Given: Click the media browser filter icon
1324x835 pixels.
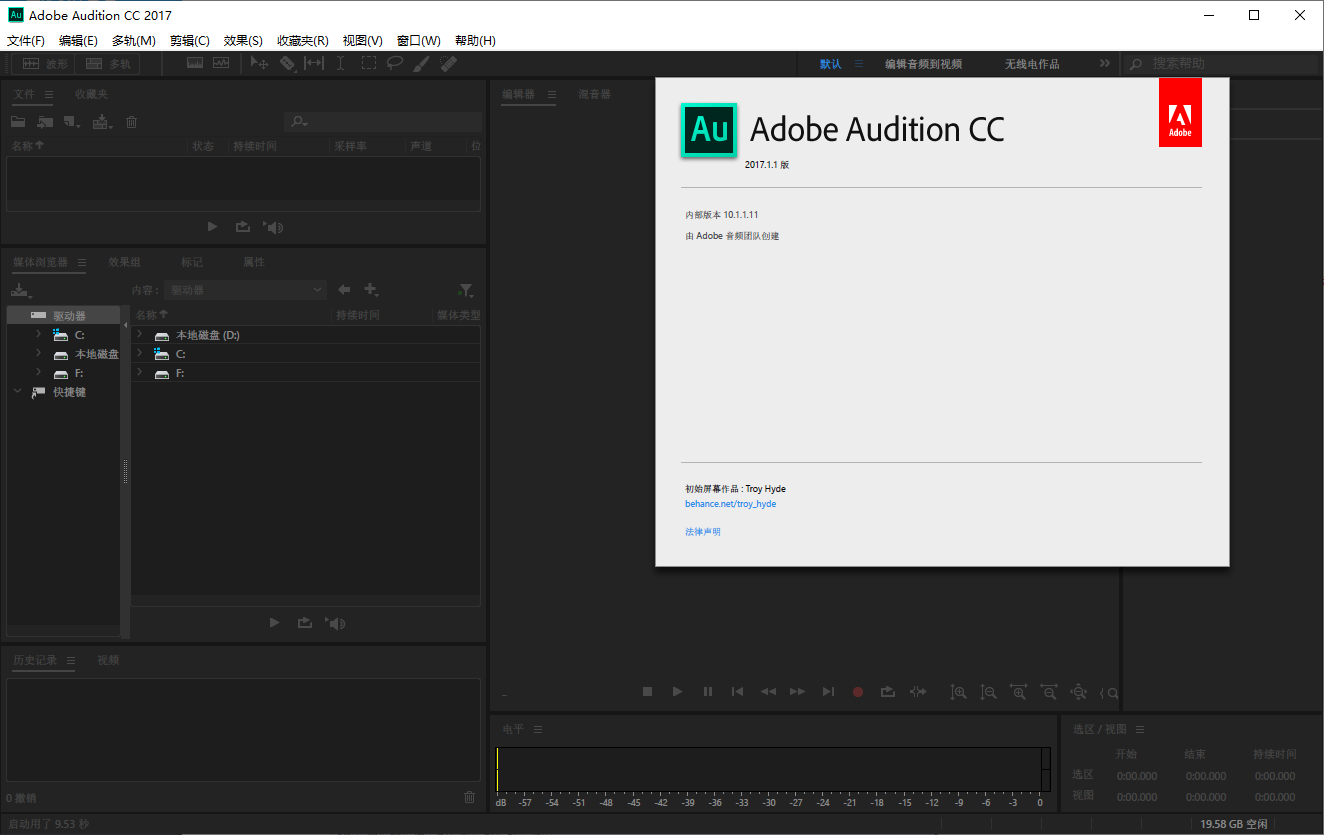Looking at the screenshot, I should (x=465, y=290).
